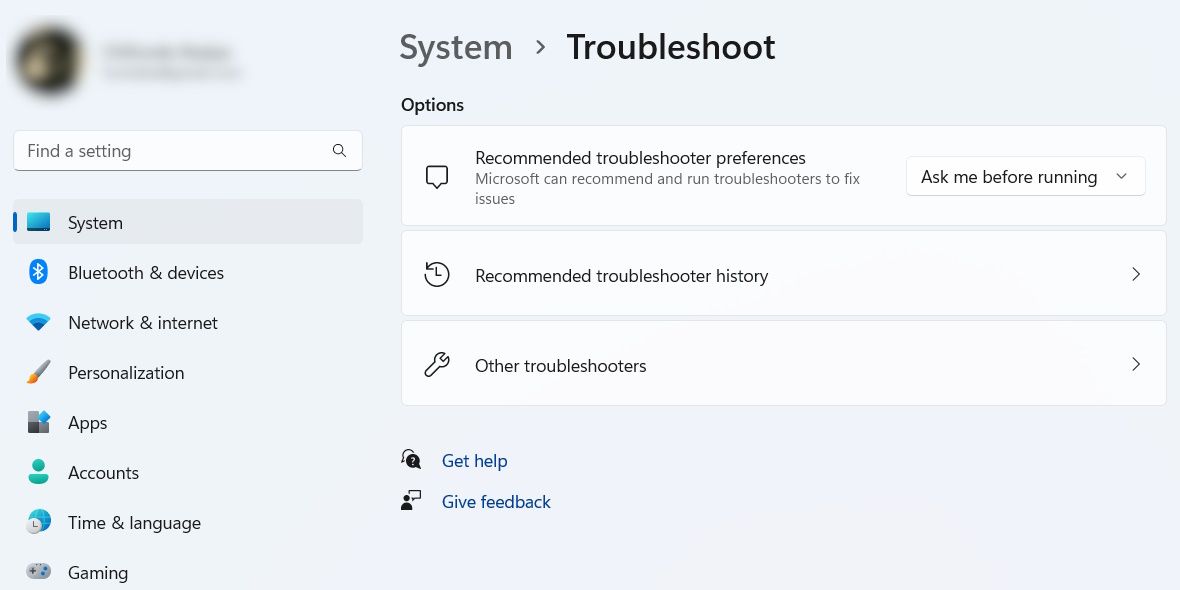This screenshot has height=590, width=1180.
Task: Click the Give feedback link
Action: pos(496,501)
